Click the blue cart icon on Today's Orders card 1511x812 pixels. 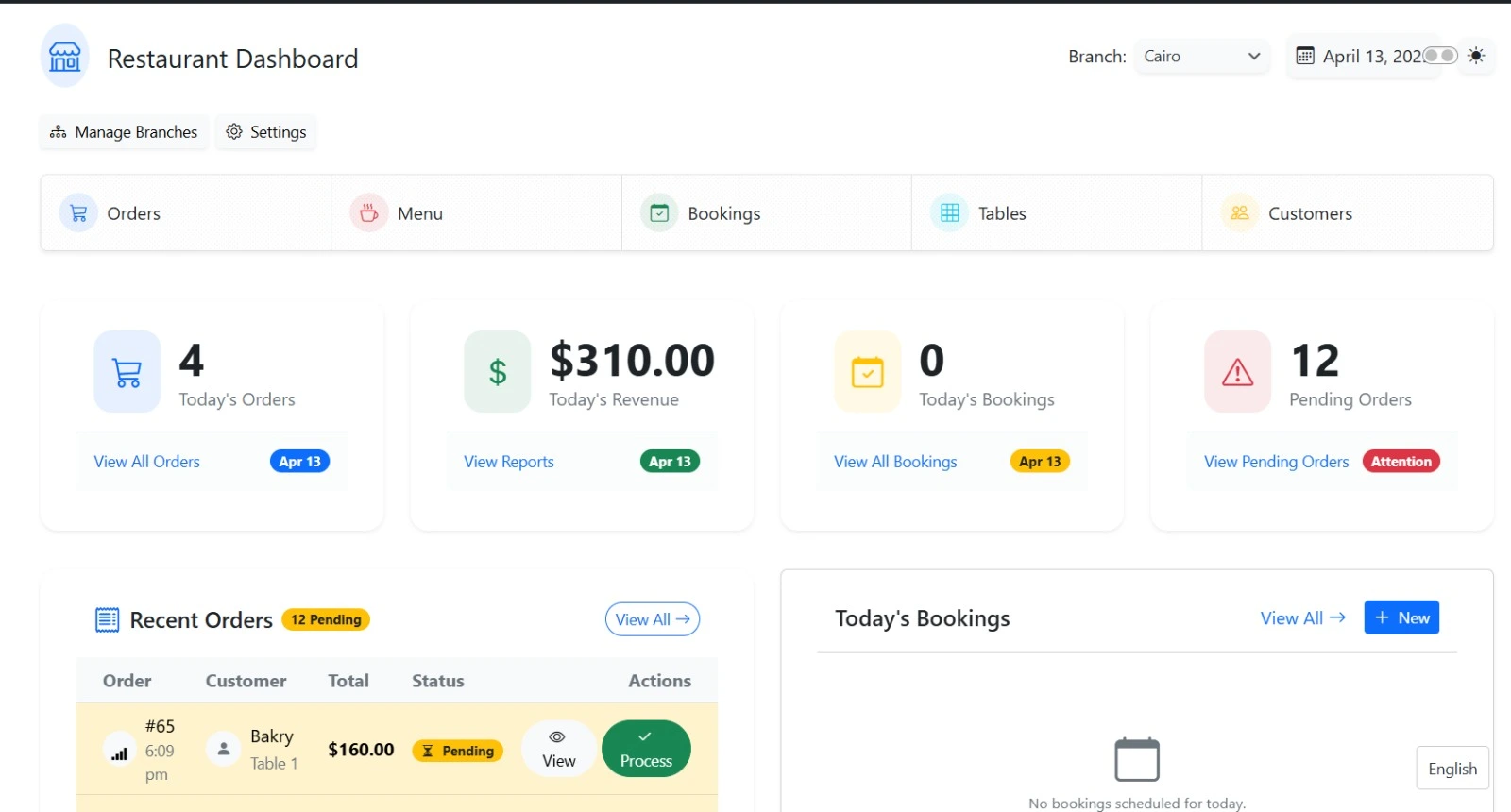pyautogui.click(x=127, y=371)
